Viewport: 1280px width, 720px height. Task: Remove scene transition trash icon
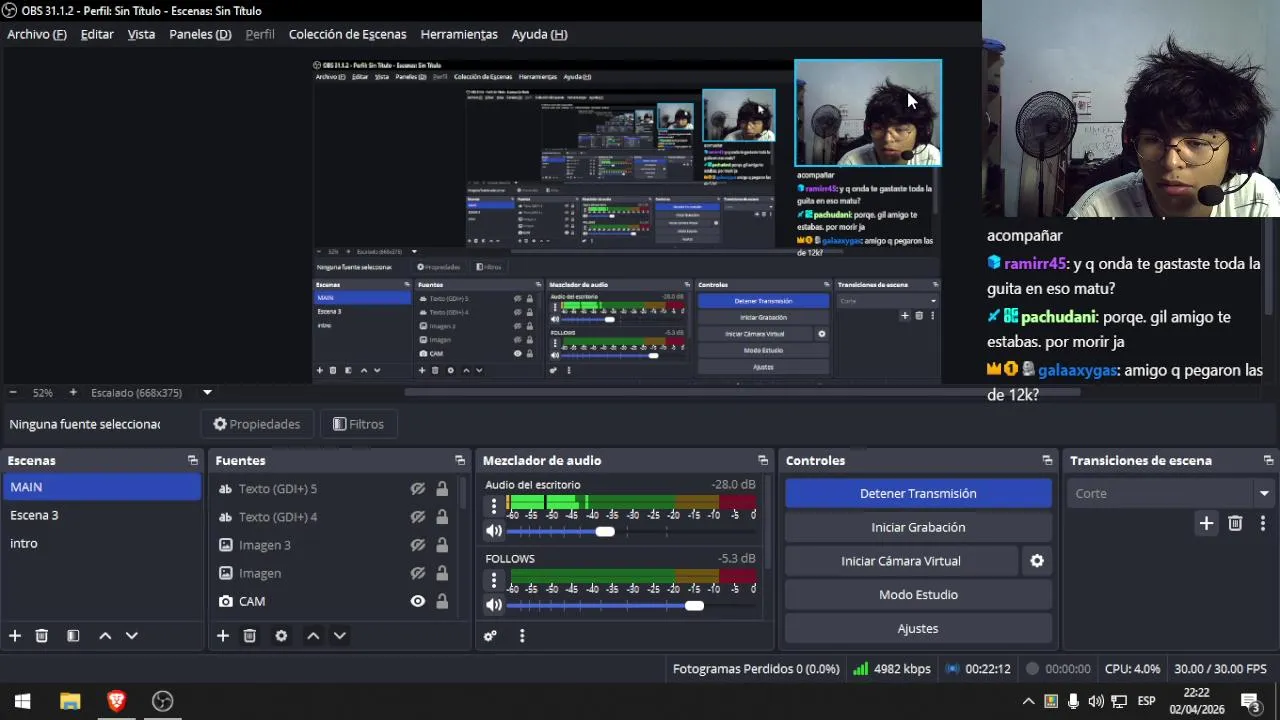(1235, 523)
